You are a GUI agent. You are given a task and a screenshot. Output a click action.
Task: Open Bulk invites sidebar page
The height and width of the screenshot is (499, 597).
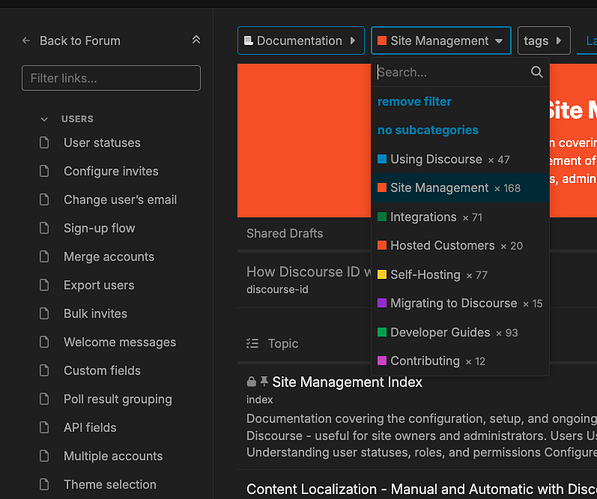(95, 314)
